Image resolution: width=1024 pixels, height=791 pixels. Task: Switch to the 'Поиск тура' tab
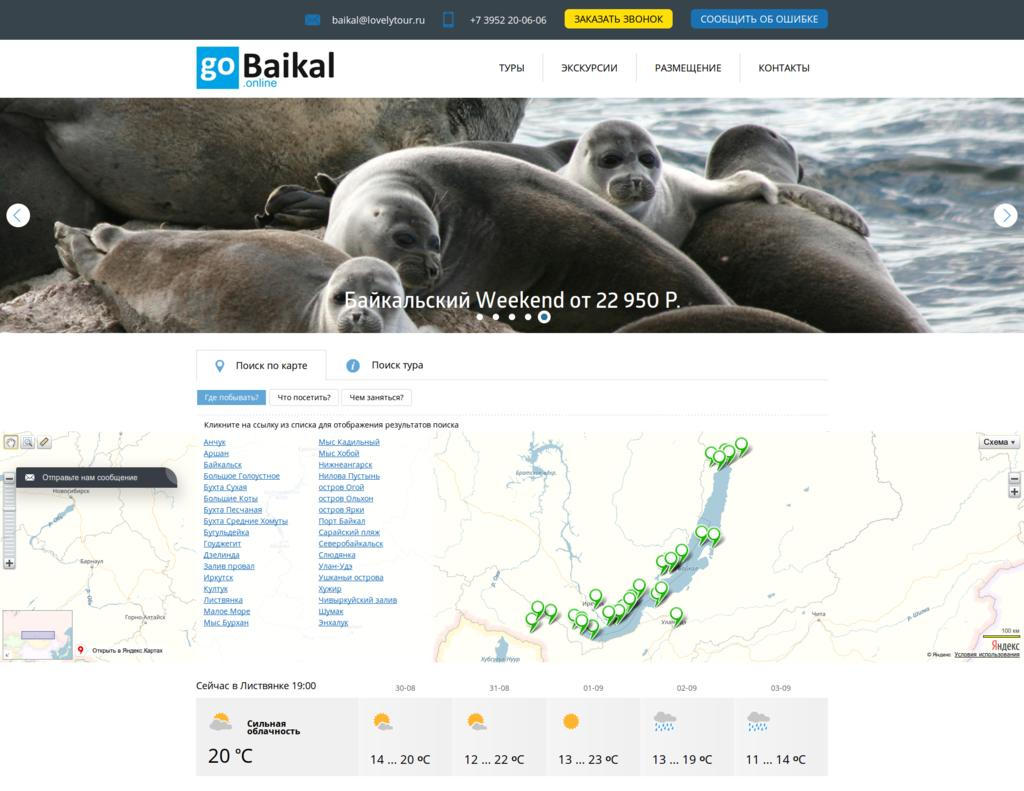[385, 365]
